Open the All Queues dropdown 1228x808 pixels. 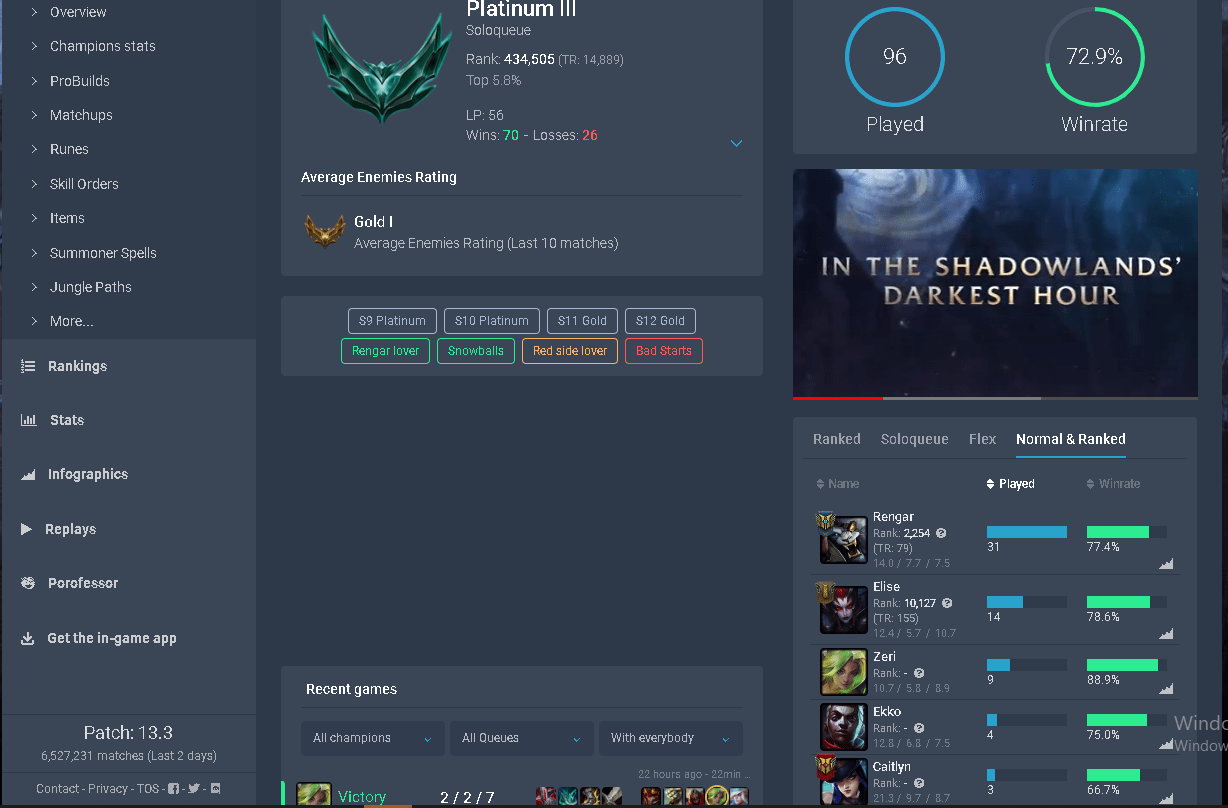pos(522,738)
